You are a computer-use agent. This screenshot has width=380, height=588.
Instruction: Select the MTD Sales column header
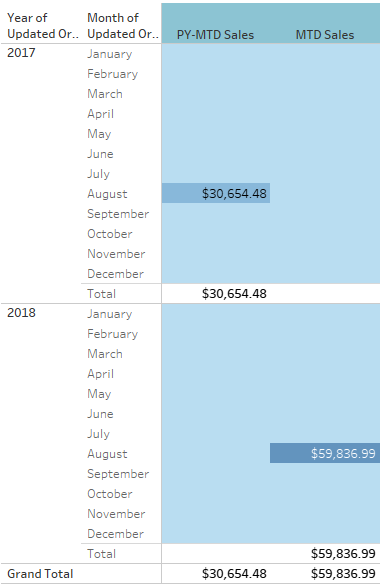pos(325,35)
